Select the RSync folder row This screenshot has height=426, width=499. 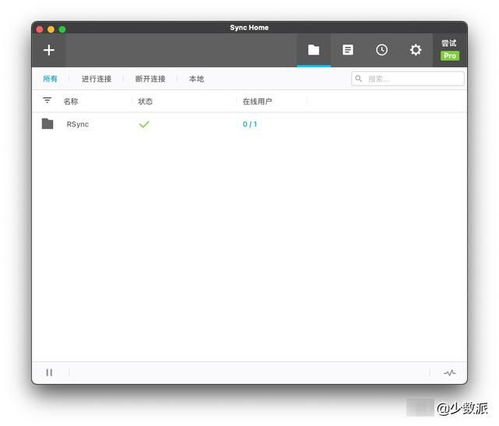click(249, 124)
